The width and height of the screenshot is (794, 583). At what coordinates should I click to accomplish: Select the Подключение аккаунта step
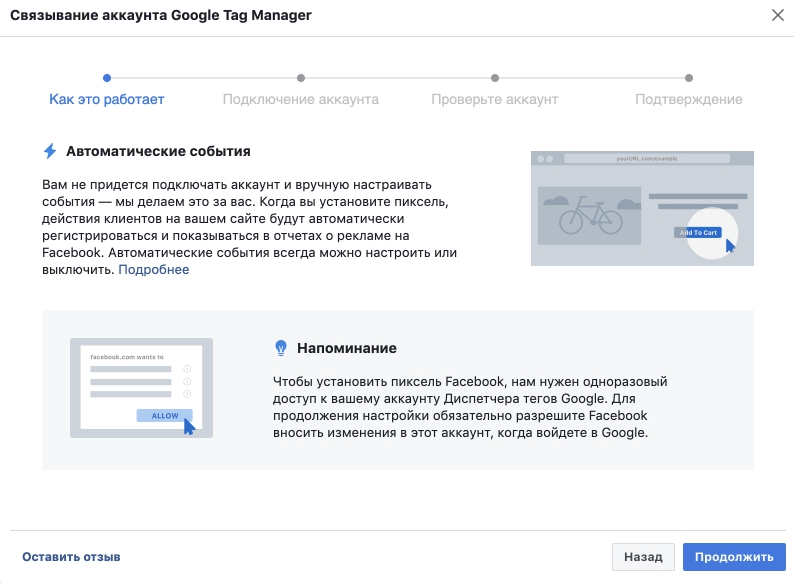pos(301,99)
